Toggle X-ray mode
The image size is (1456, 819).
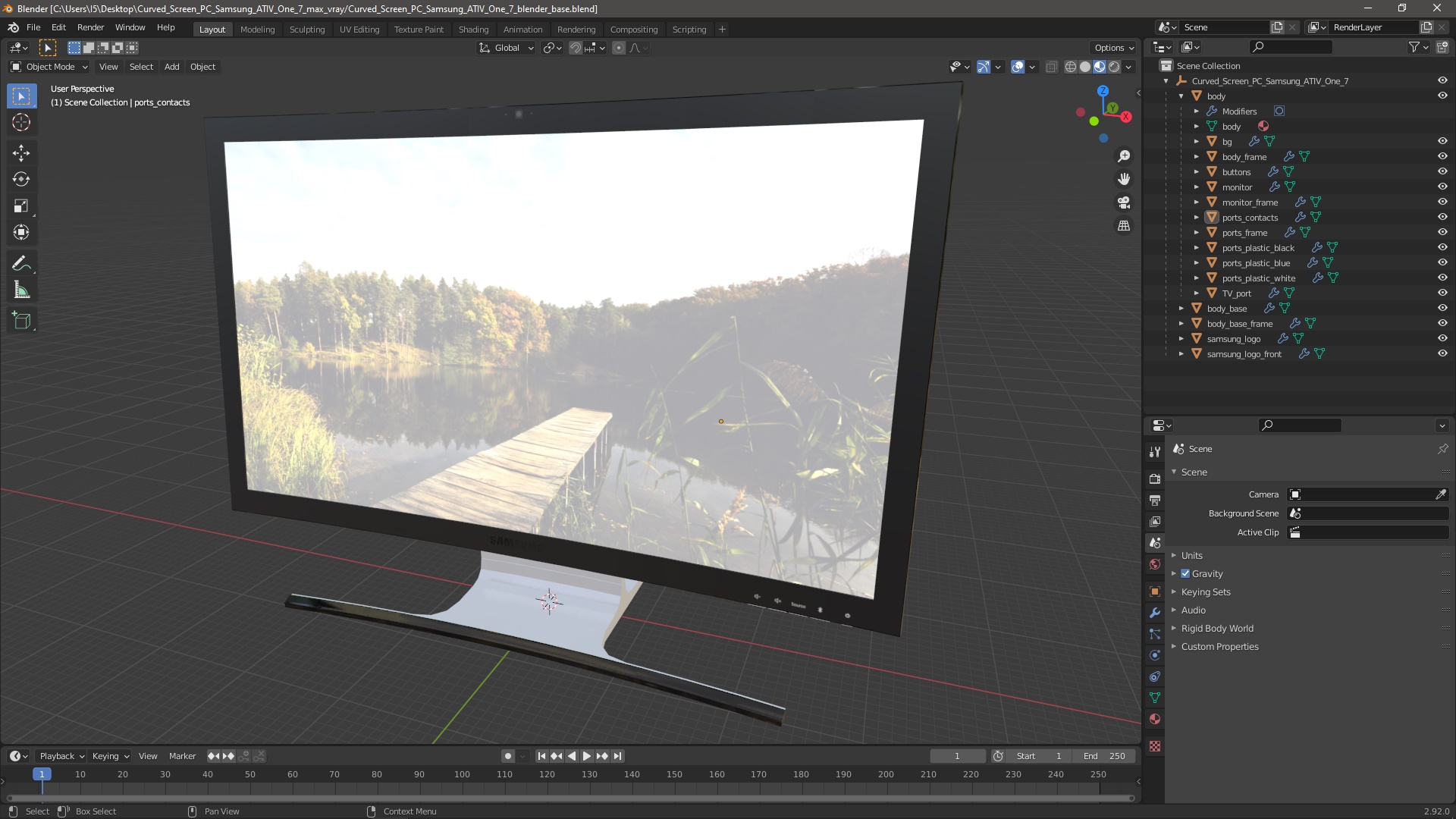tap(1051, 67)
